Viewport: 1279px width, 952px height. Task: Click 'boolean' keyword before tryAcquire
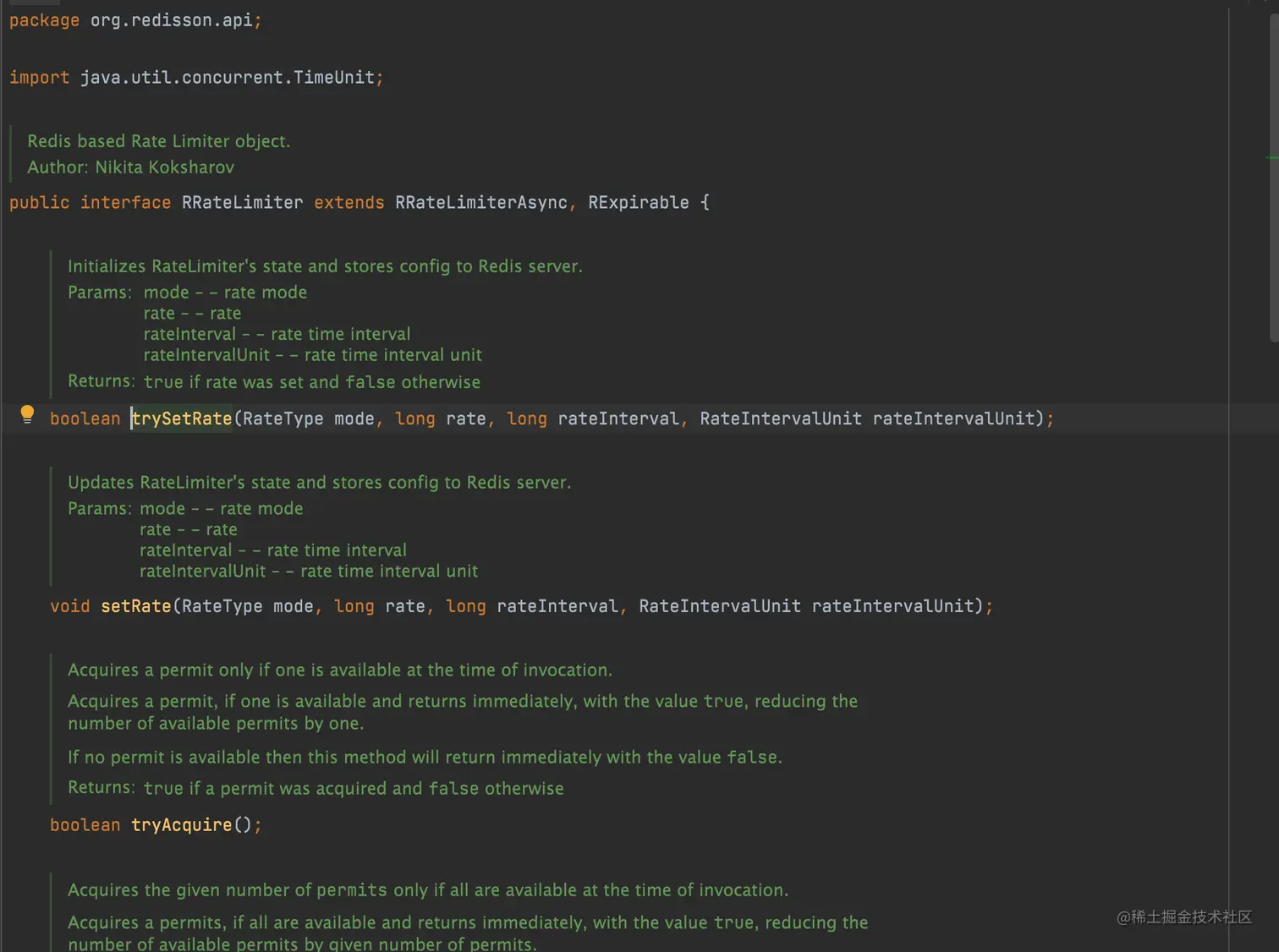[85, 825]
